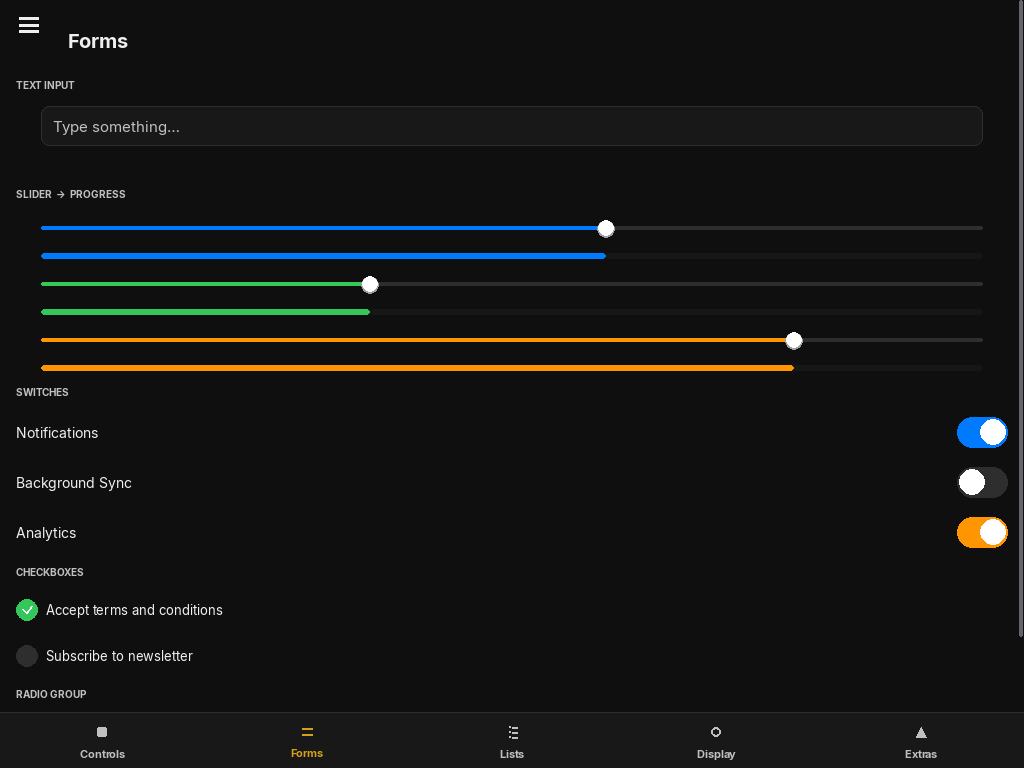Enable the Background Sync switch
This screenshot has height=768, width=1024.
click(x=982, y=483)
